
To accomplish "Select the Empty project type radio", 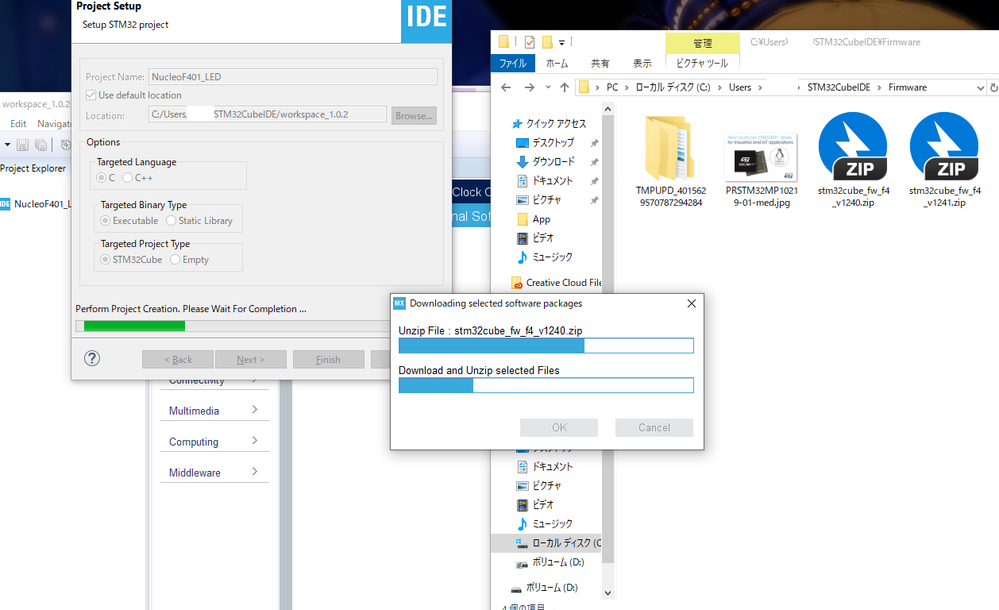I will (175, 259).
